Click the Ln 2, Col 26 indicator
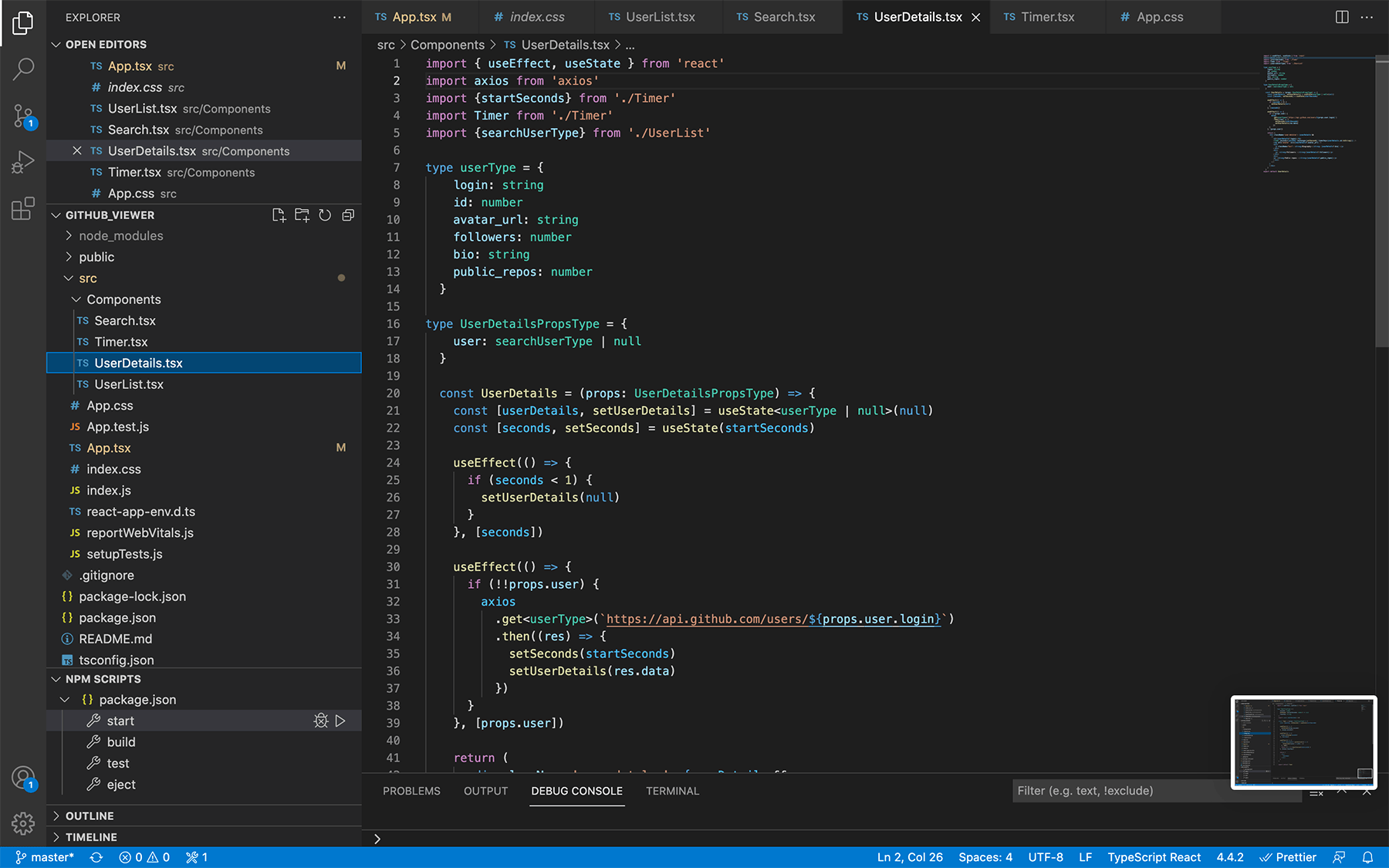 (x=910, y=857)
